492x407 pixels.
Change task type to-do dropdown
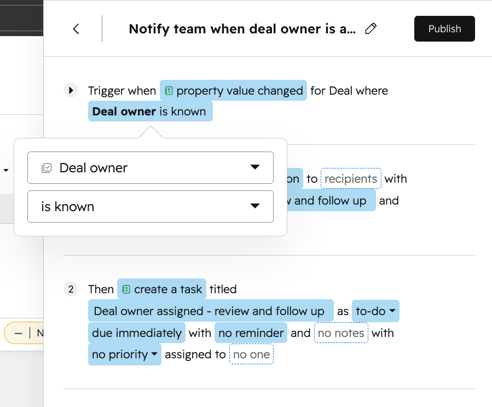click(375, 311)
